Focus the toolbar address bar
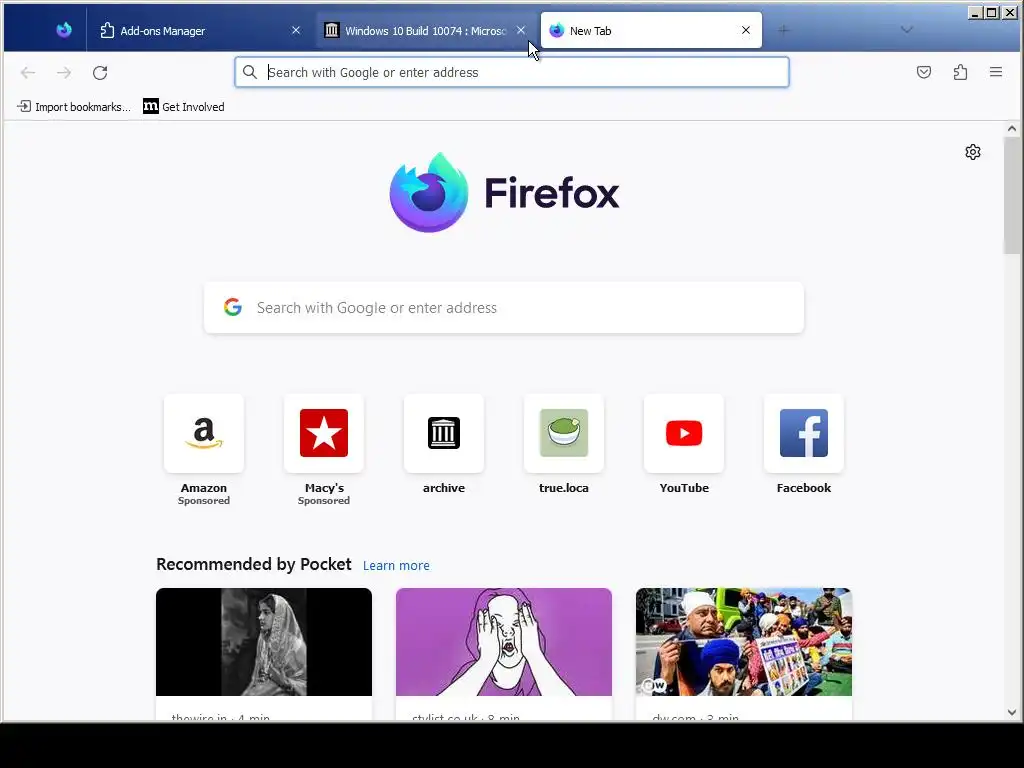Screen dimensions: 1024x768 tap(512, 72)
